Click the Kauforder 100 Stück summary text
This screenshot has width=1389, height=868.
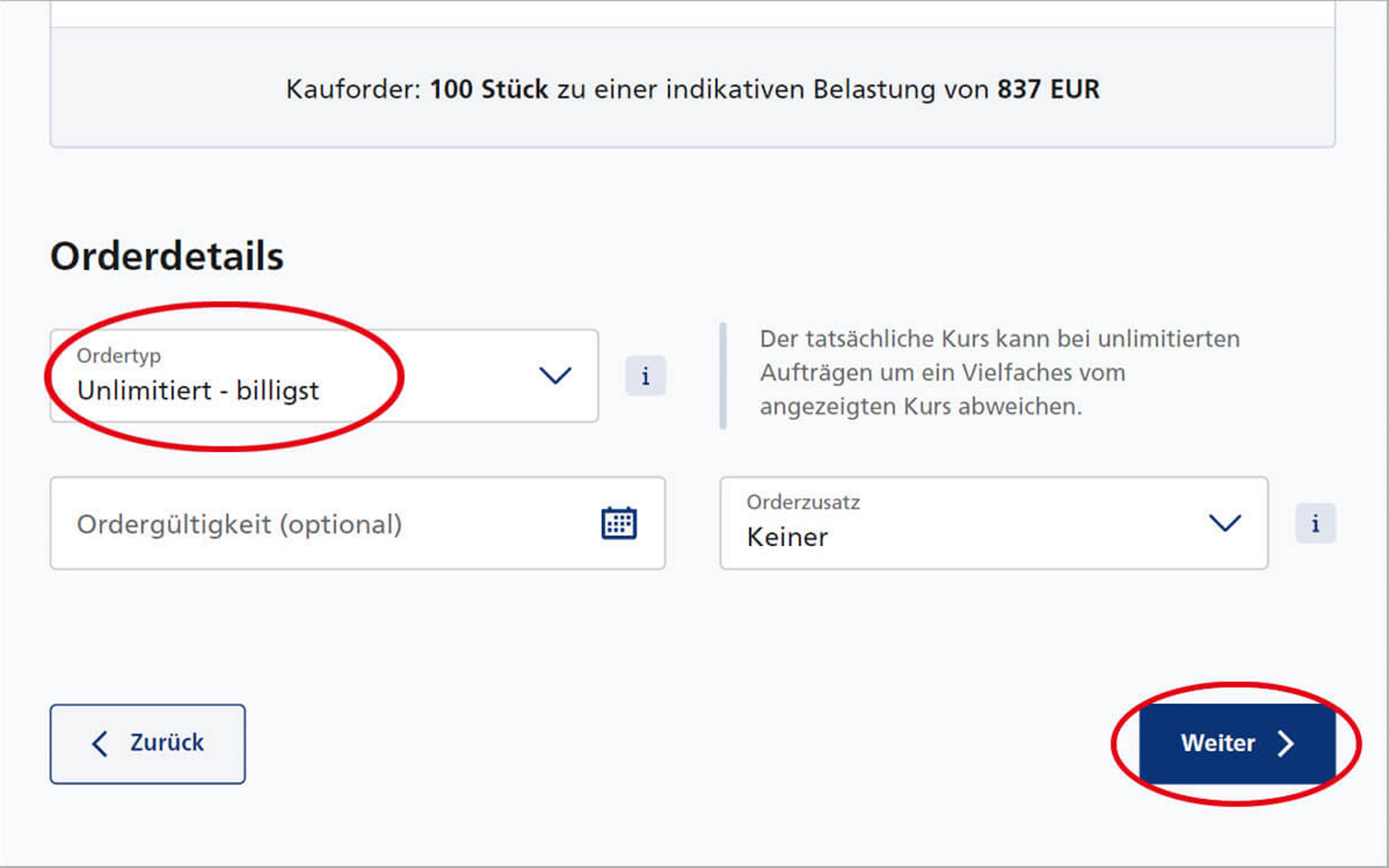[x=693, y=90]
